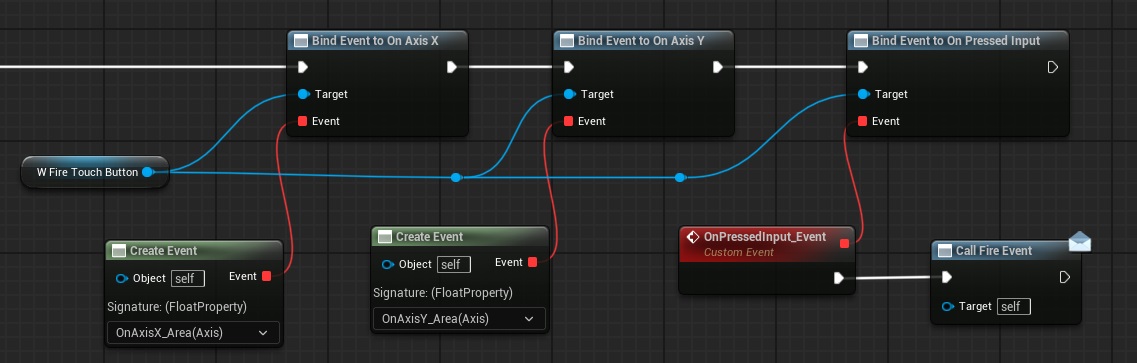Viewport: 1137px width, 363px height.
Task: Select the Bind Event to On Pressed Input node title
Action: [x=956, y=41]
